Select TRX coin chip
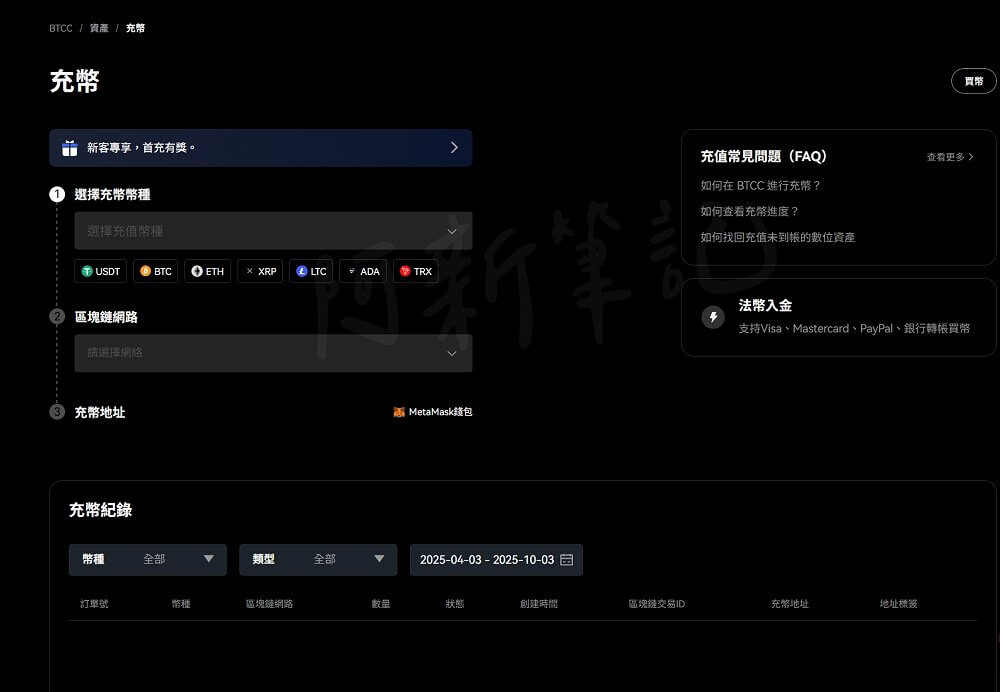Screen dimensions: 1000x692 [x=416, y=271]
